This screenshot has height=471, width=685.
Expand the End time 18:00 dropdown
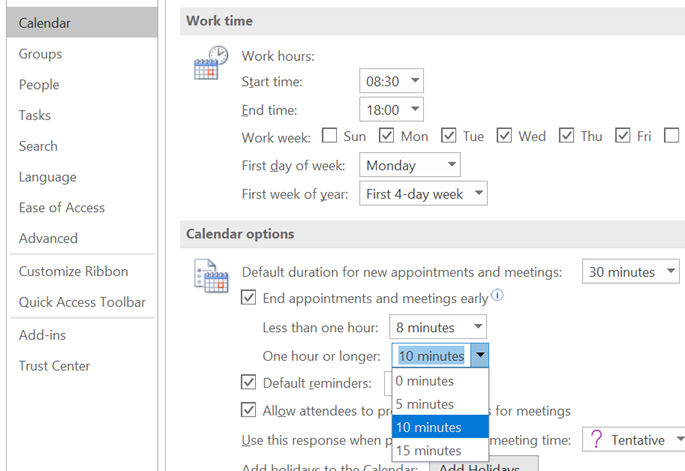391,109
